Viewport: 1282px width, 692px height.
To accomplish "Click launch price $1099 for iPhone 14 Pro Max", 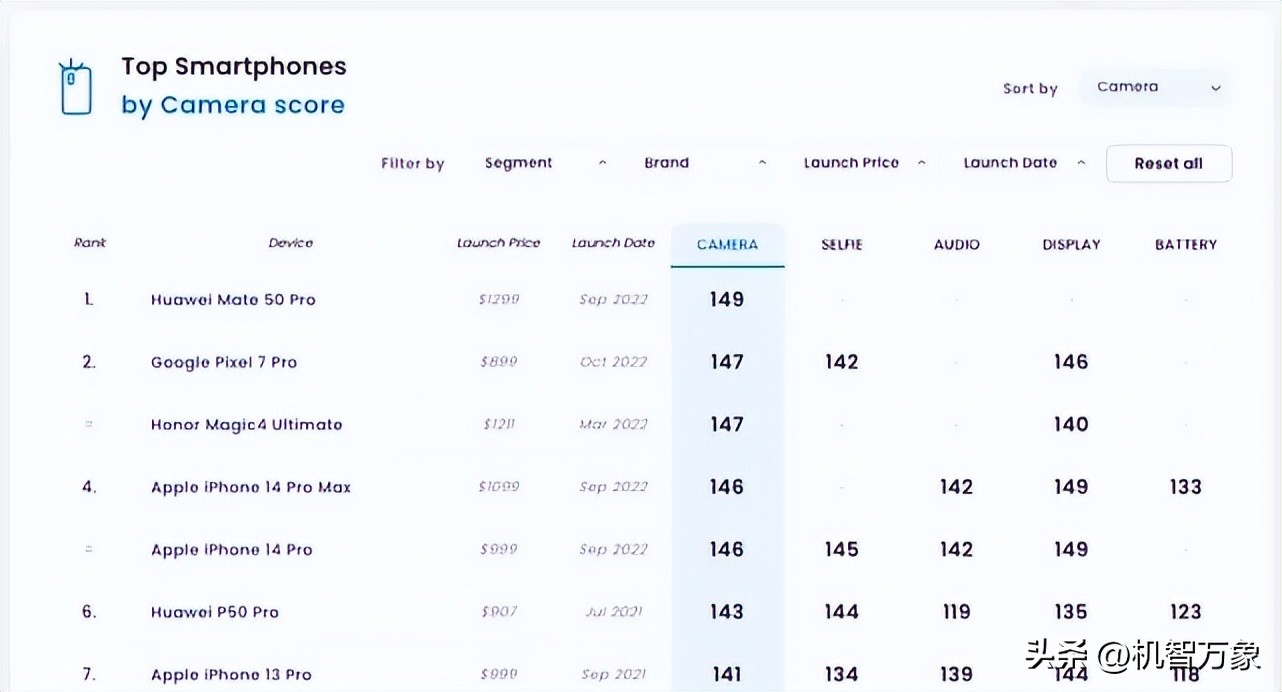I will (x=498, y=488).
